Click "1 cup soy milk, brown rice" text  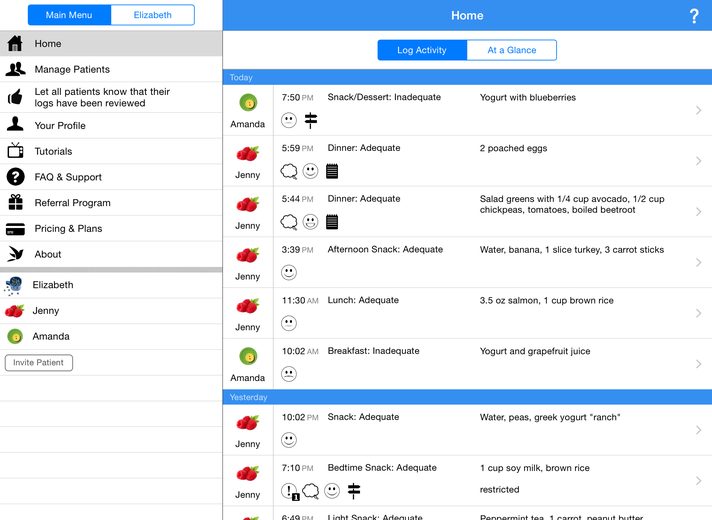tap(534, 468)
